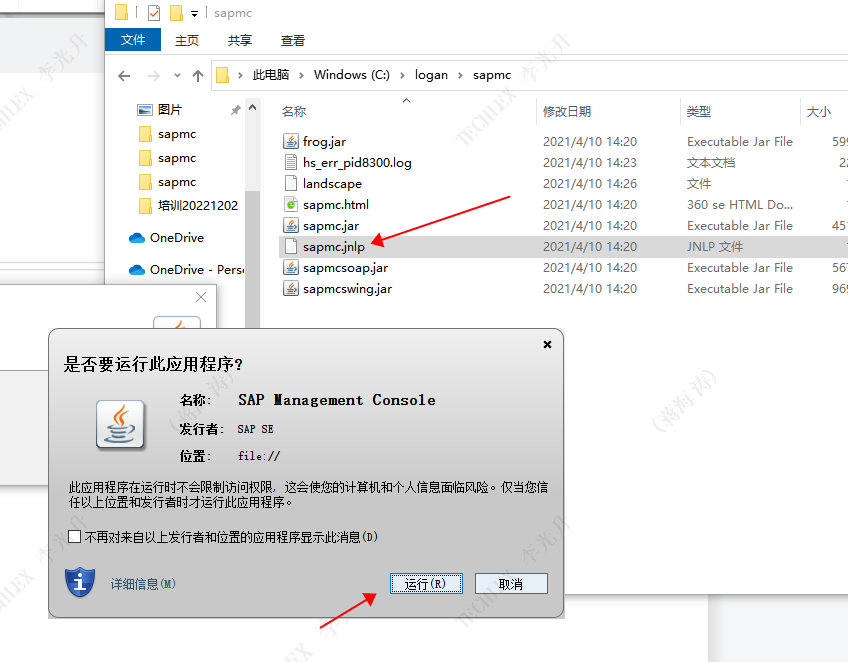Switch to the Home (主页) ribbon tab
Viewport: 848px width, 662px height.
click(187, 40)
